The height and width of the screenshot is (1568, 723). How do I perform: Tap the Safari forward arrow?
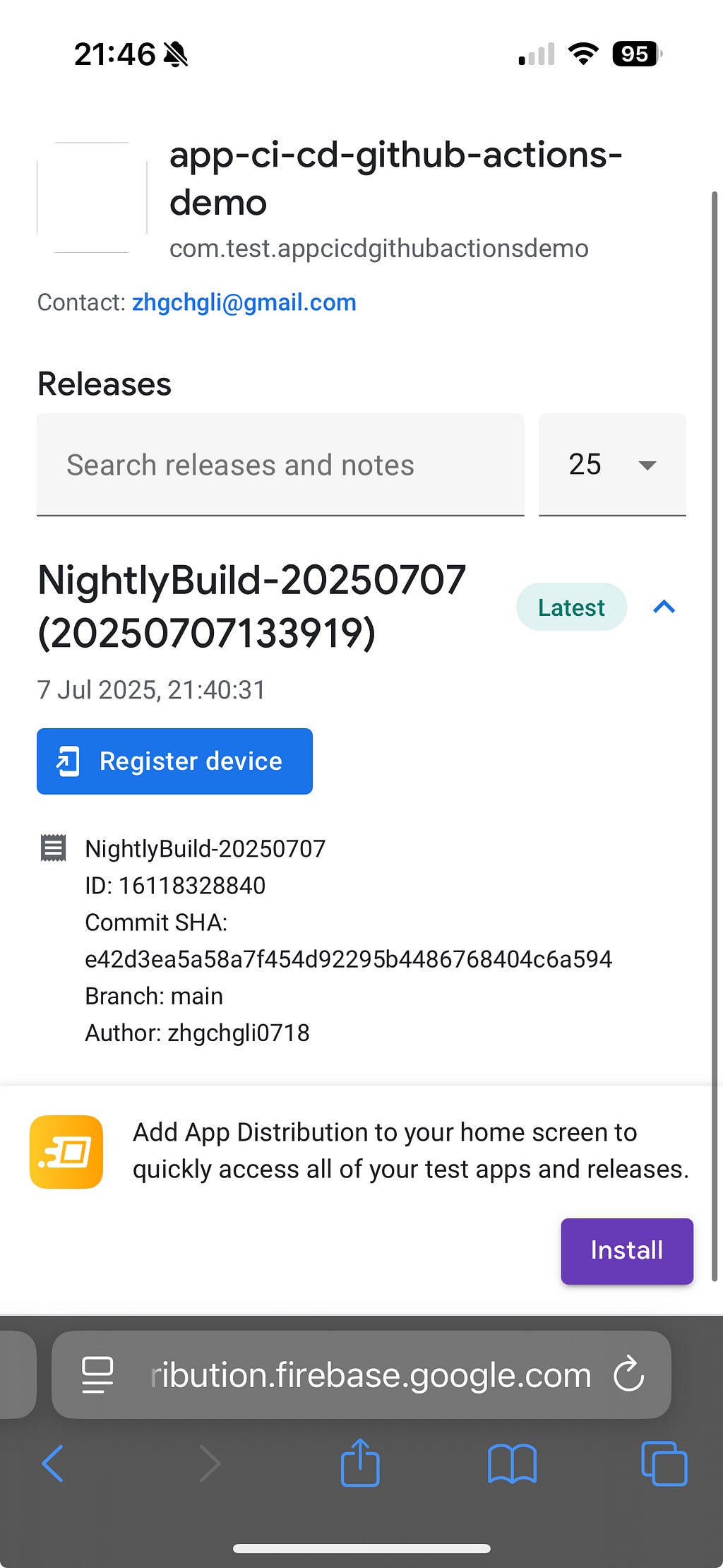click(x=210, y=1463)
